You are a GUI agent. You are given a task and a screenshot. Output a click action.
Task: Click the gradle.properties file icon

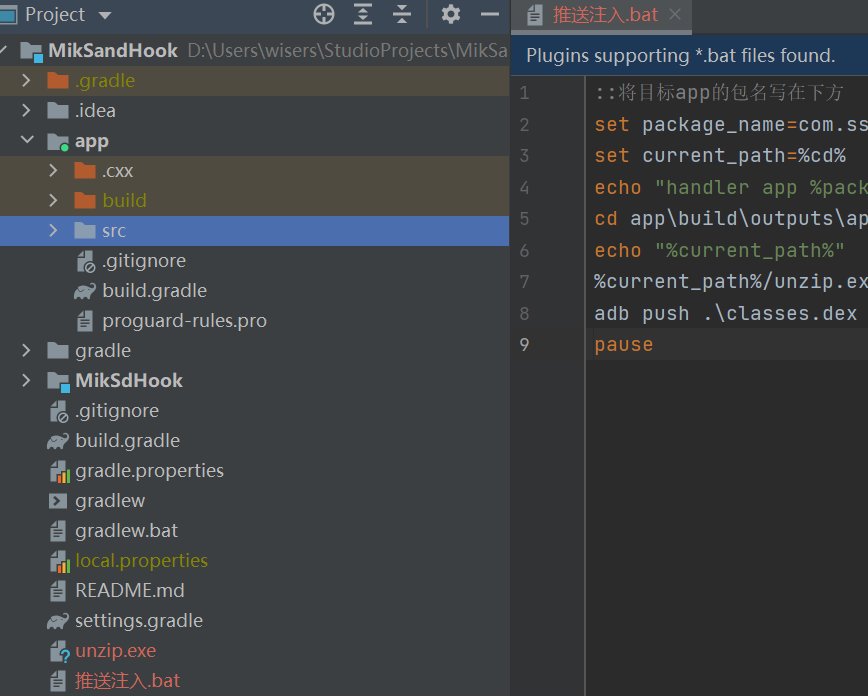point(58,471)
